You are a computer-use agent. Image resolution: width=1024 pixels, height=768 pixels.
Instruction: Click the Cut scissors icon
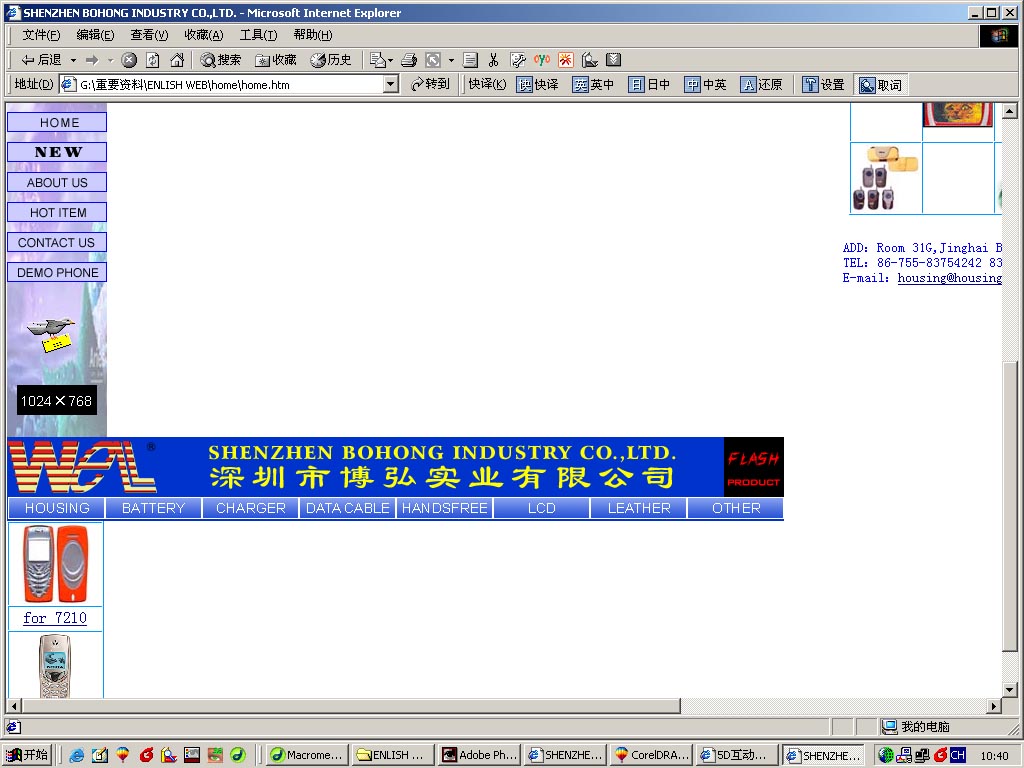(x=493, y=60)
